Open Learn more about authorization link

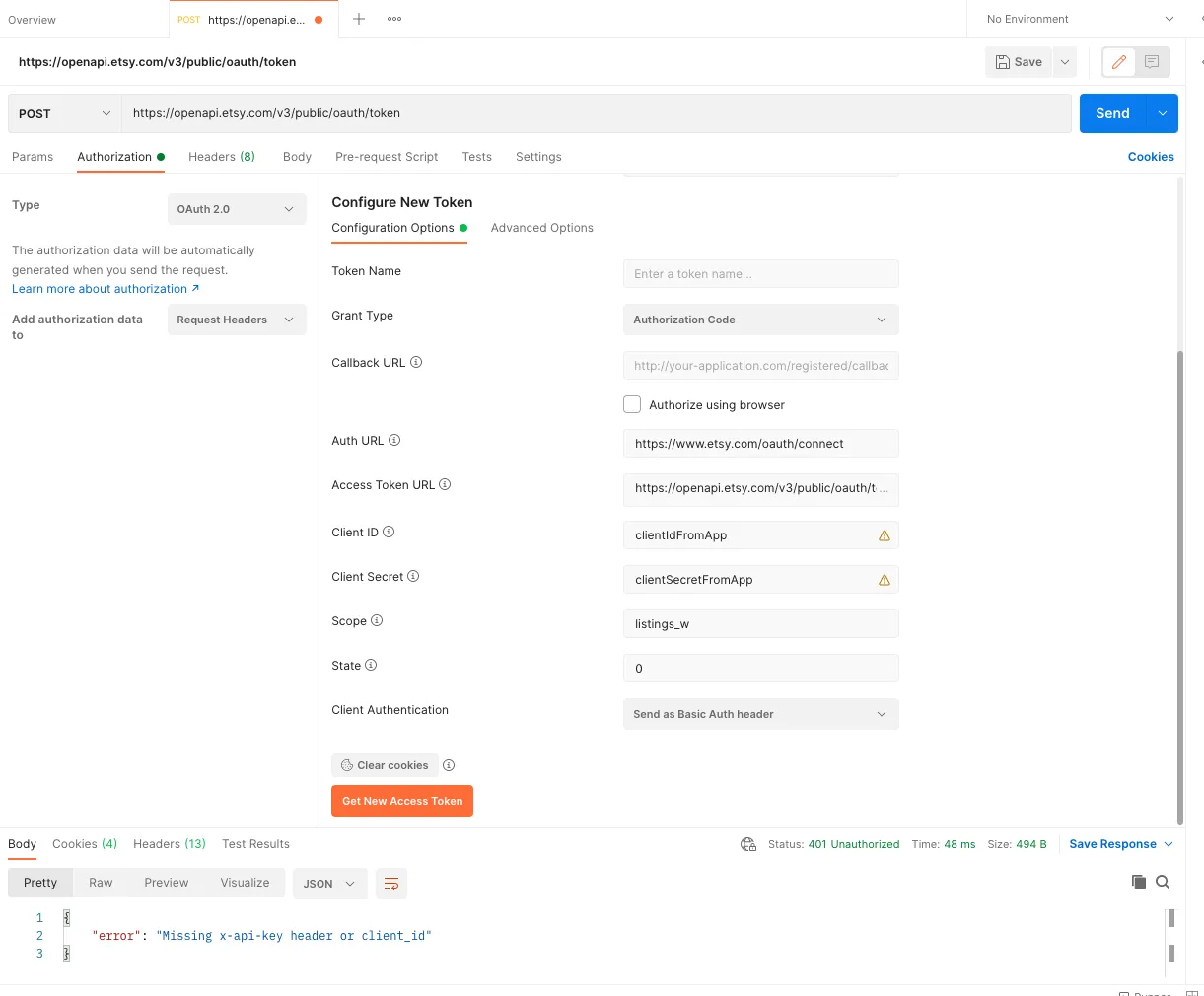[x=106, y=289]
